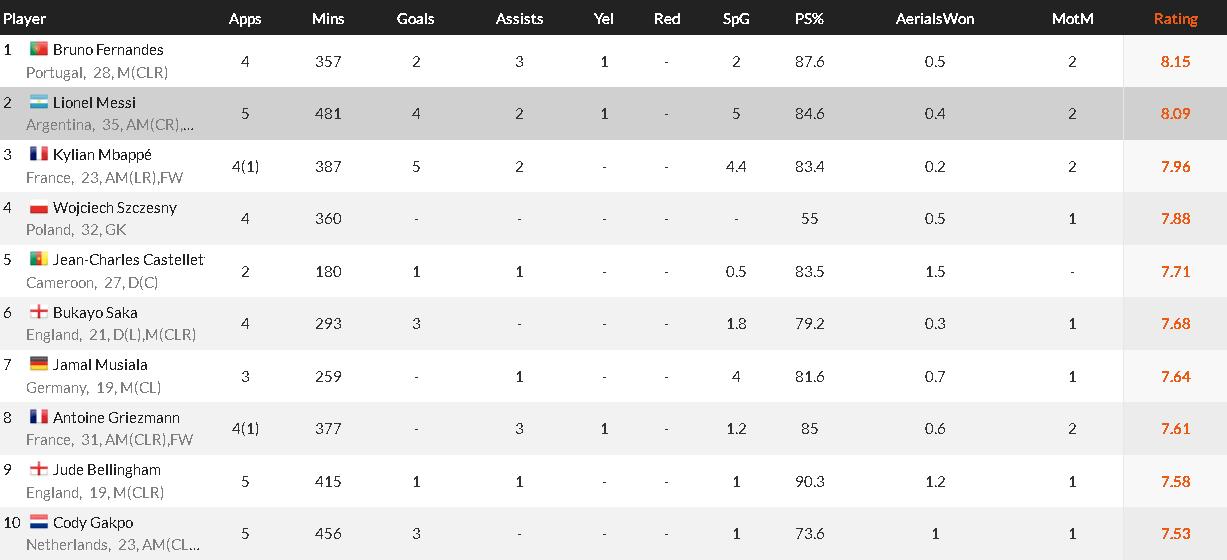Sort table by Goals column header
Image resolution: width=1227 pixels, height=560 pixels.
[x=416, y=19]
